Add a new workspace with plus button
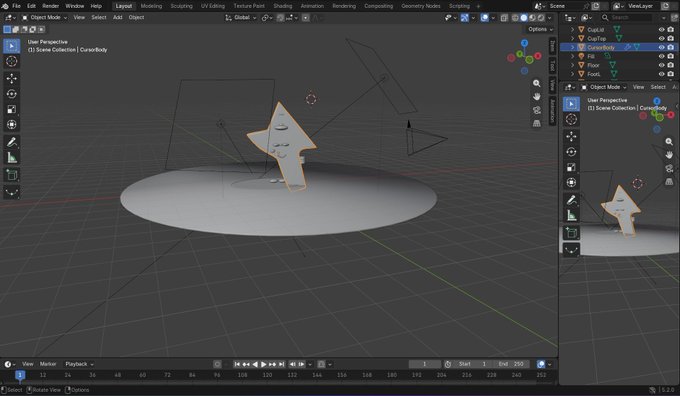 [x=478, y=6]
